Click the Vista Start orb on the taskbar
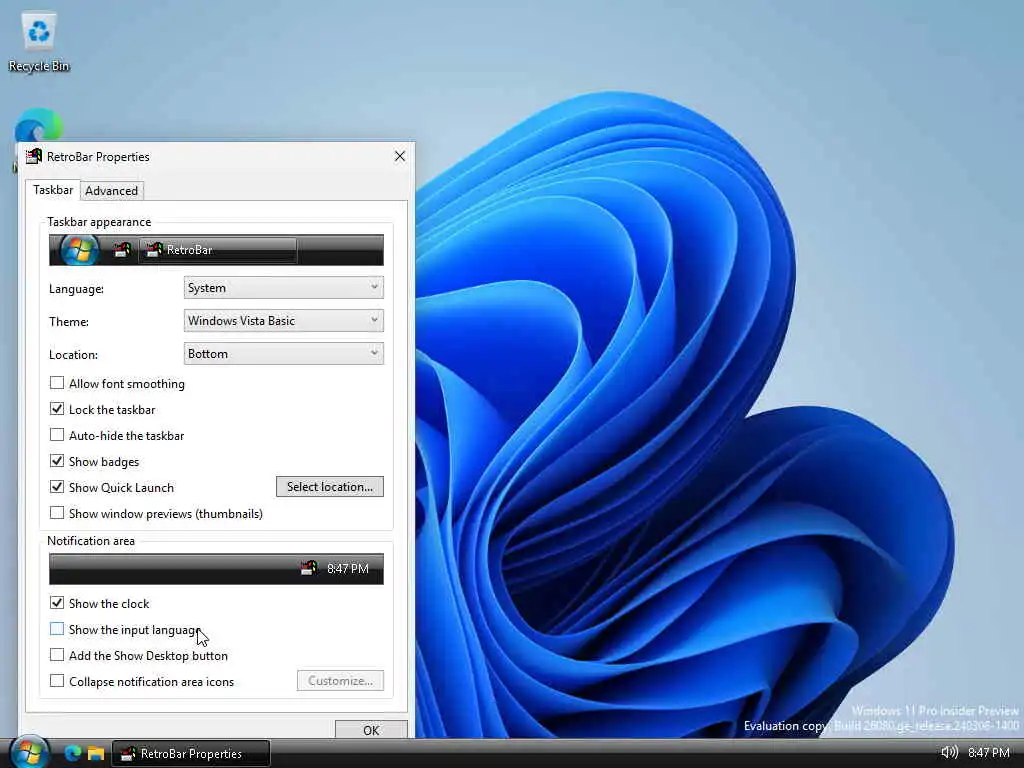 (x=28, y=752)
